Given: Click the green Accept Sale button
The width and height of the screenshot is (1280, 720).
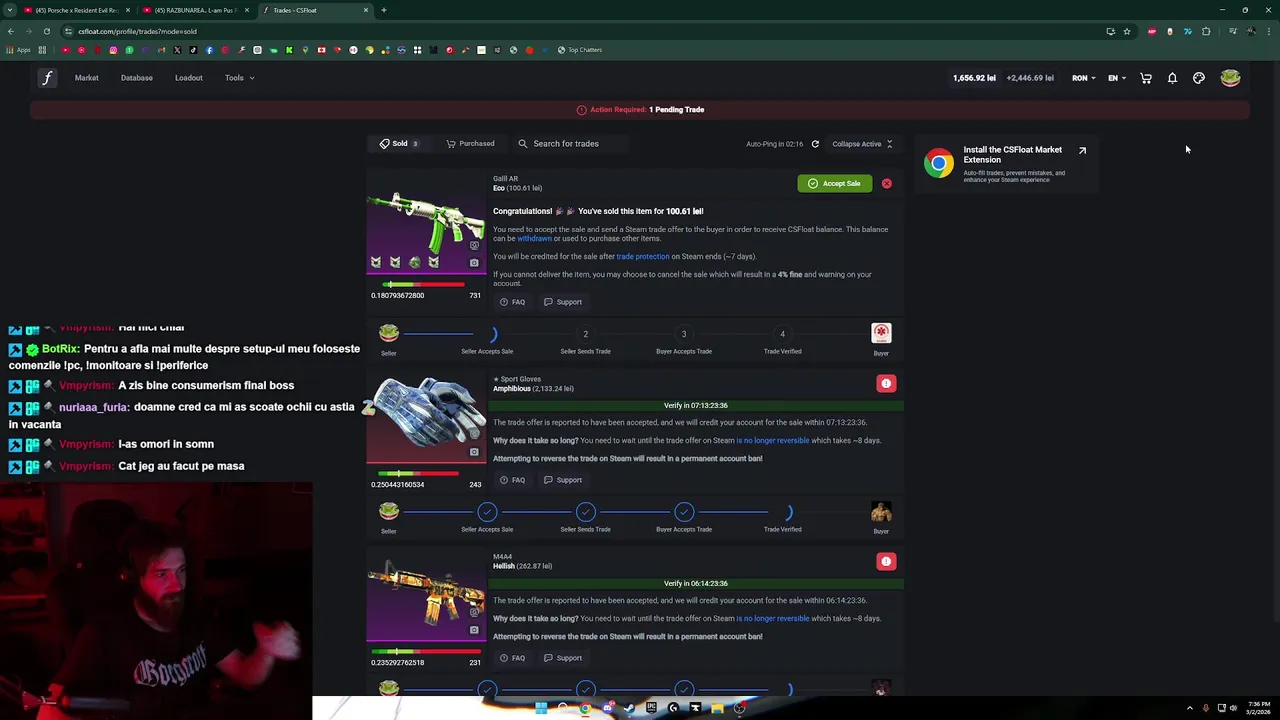Looking at the screenshot, I should pos(834,184).
